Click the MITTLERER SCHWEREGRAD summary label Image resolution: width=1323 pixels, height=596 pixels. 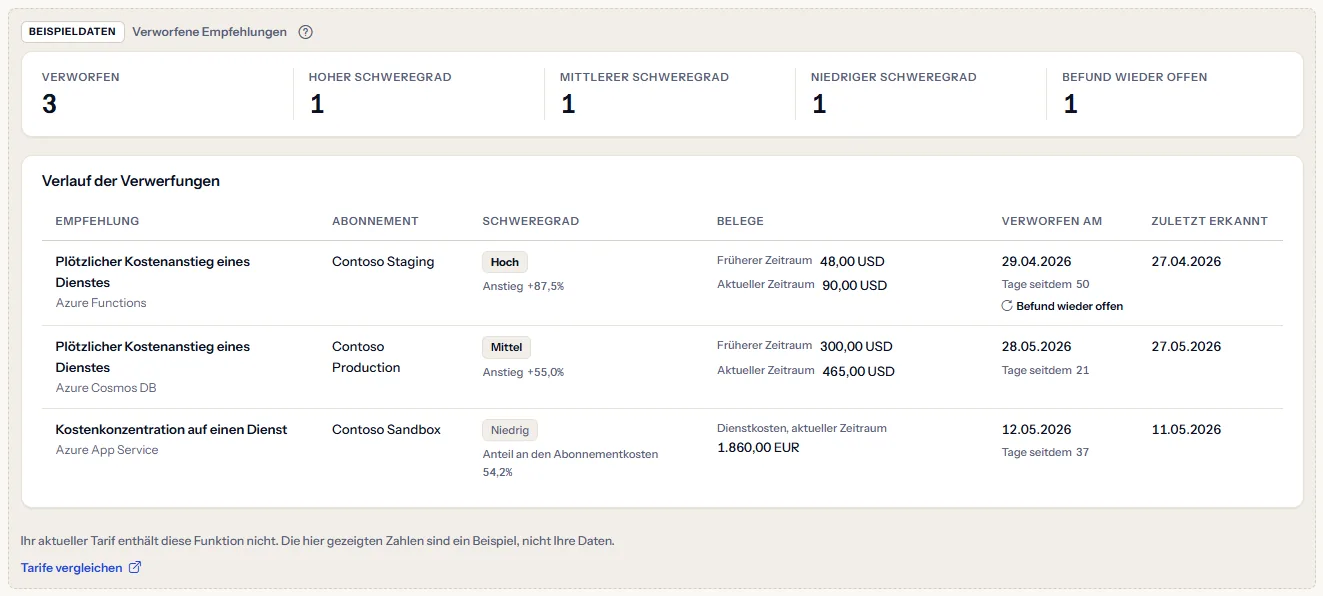pos(644,77)
